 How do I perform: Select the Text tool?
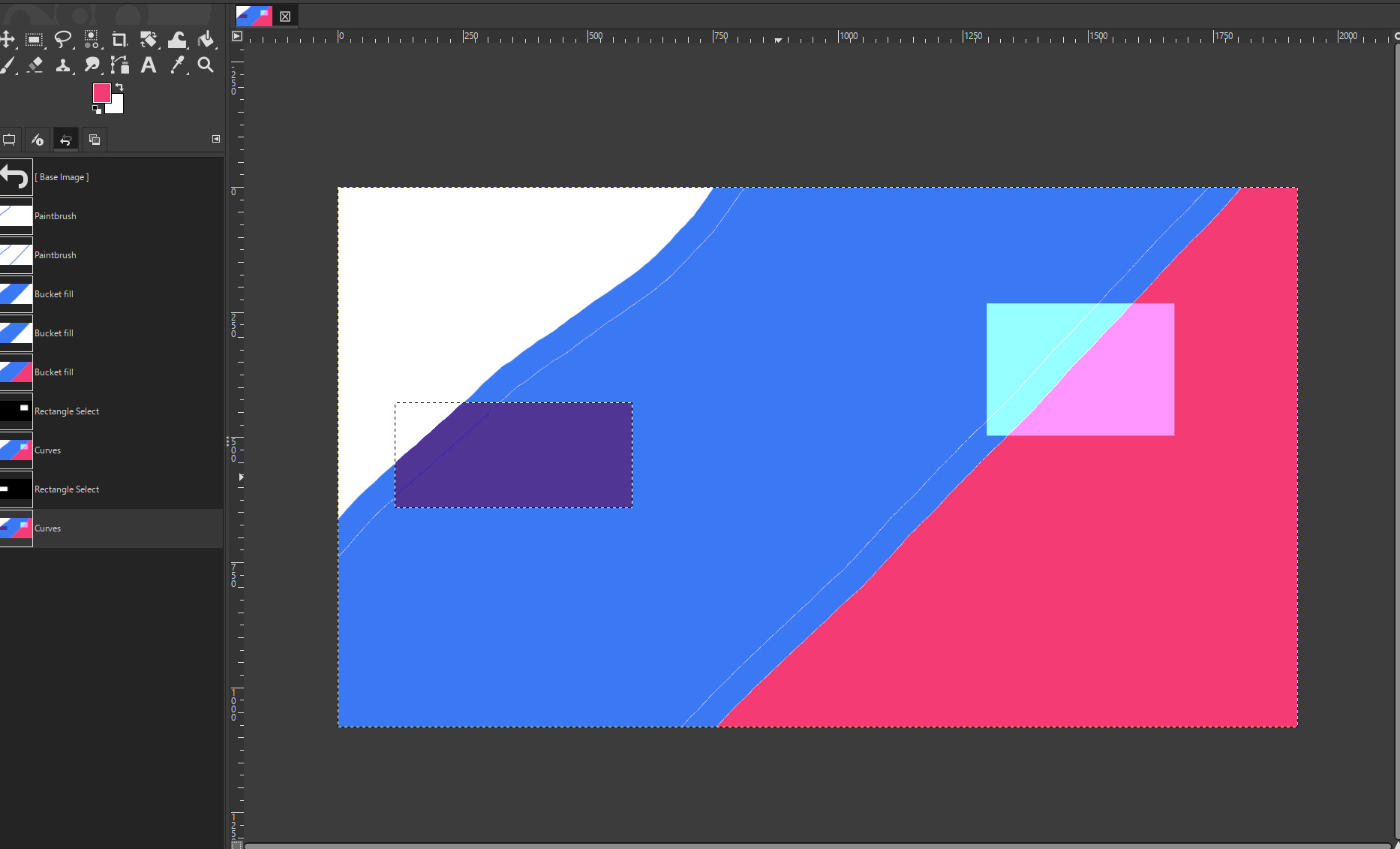pyautogui.click(x=149, y=65)
